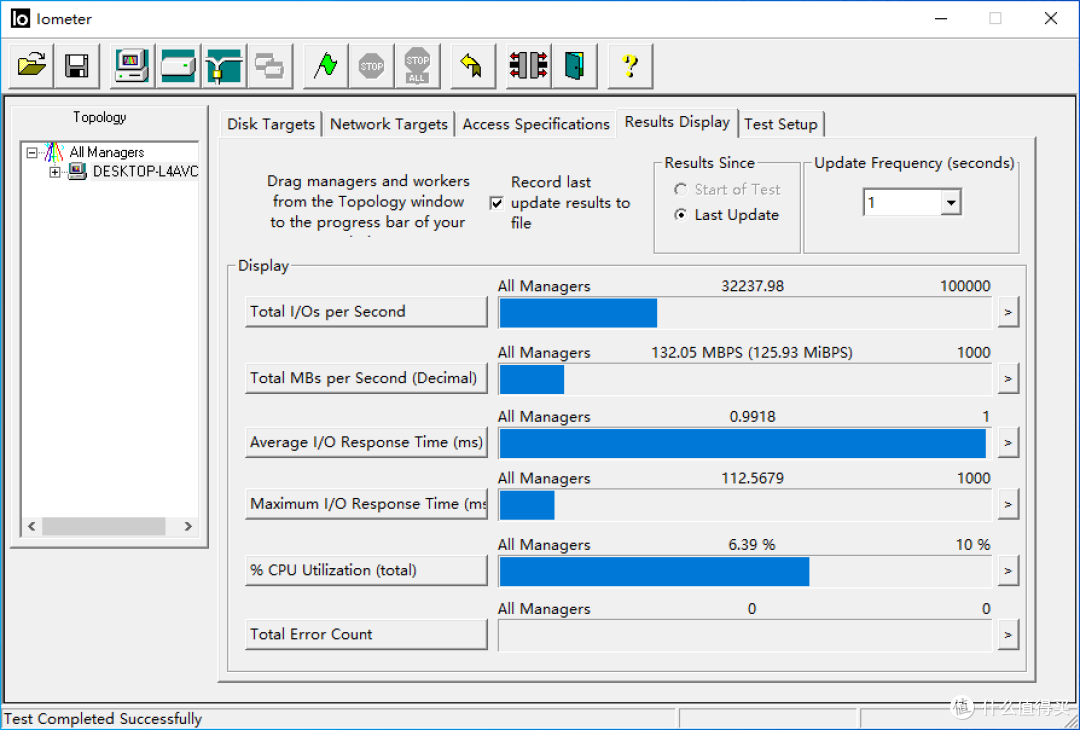Screen dimensions: 1080x730
Task: Click the % CPU Utilization progress bar
Action: 745,572
